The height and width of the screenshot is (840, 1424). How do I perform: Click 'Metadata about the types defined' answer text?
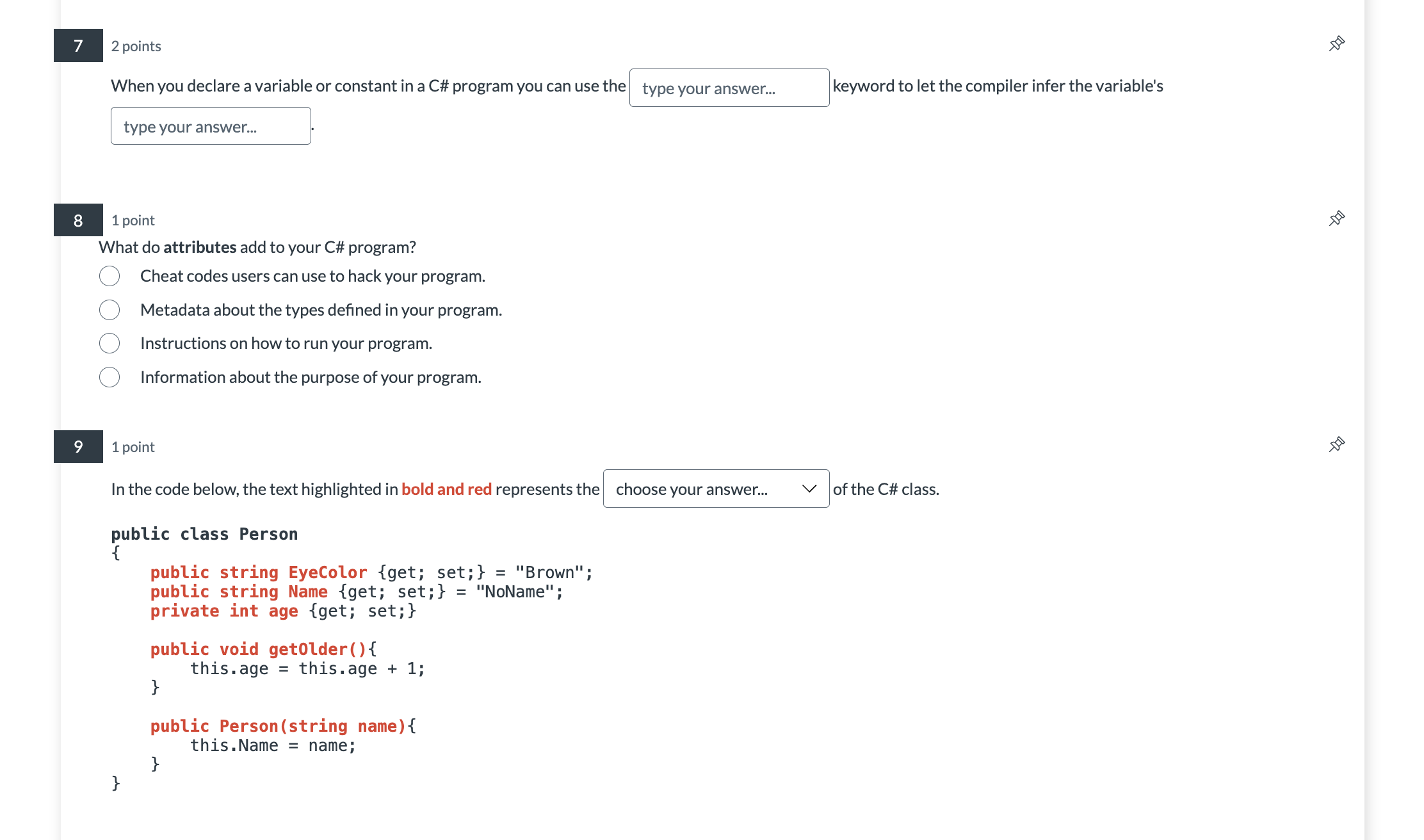click(321, 310)
